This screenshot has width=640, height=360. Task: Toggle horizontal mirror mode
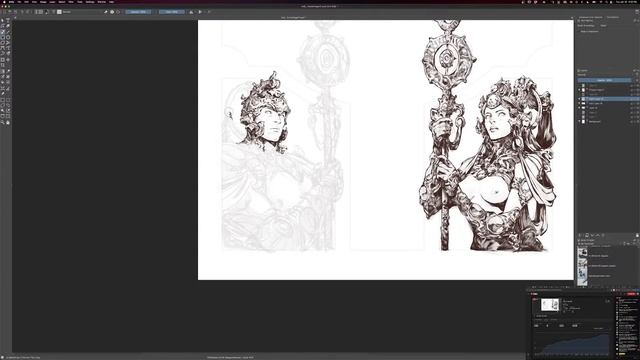[x=191, y=12]
